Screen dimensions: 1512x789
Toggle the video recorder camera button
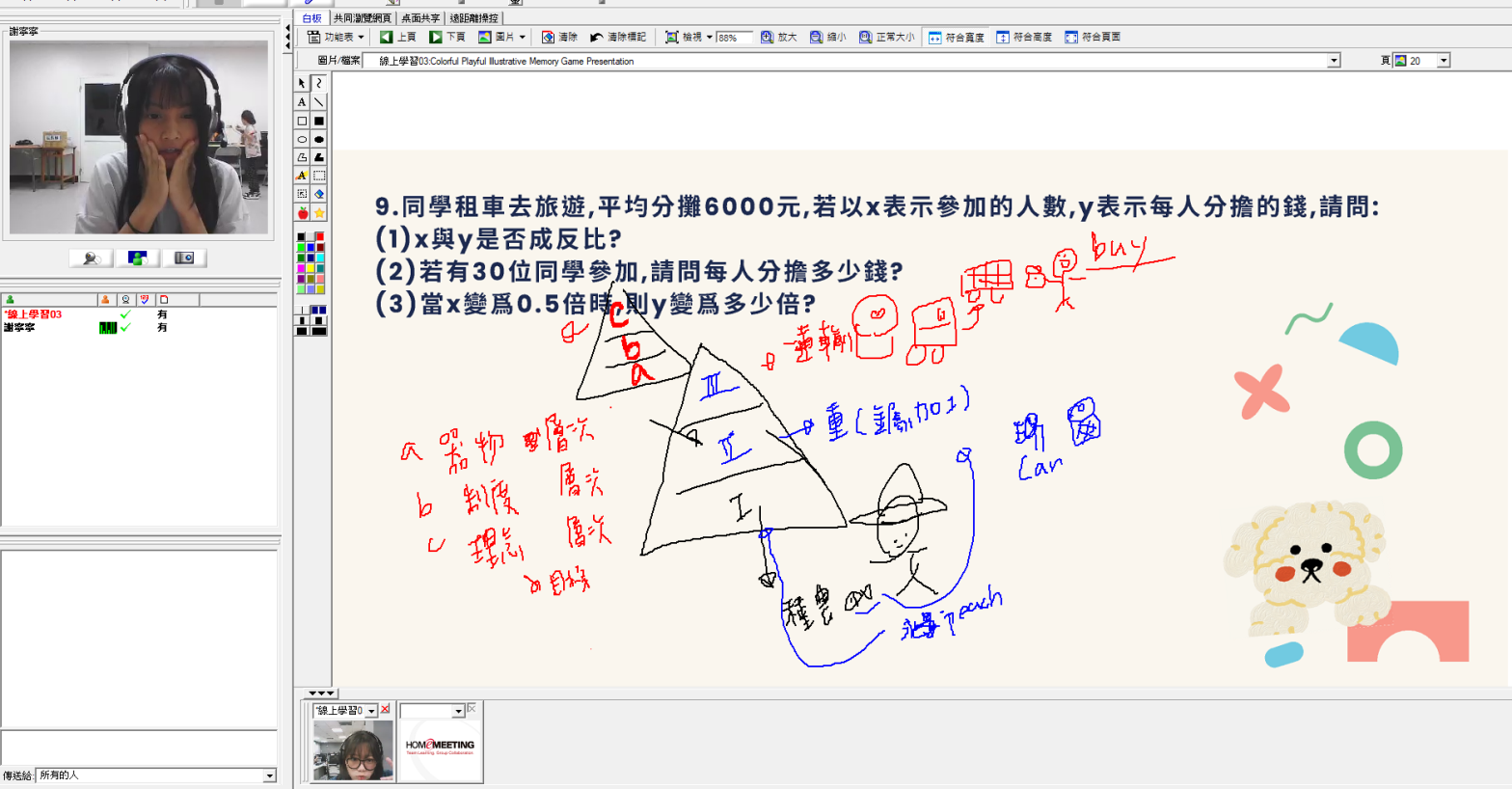coord(184,258)
